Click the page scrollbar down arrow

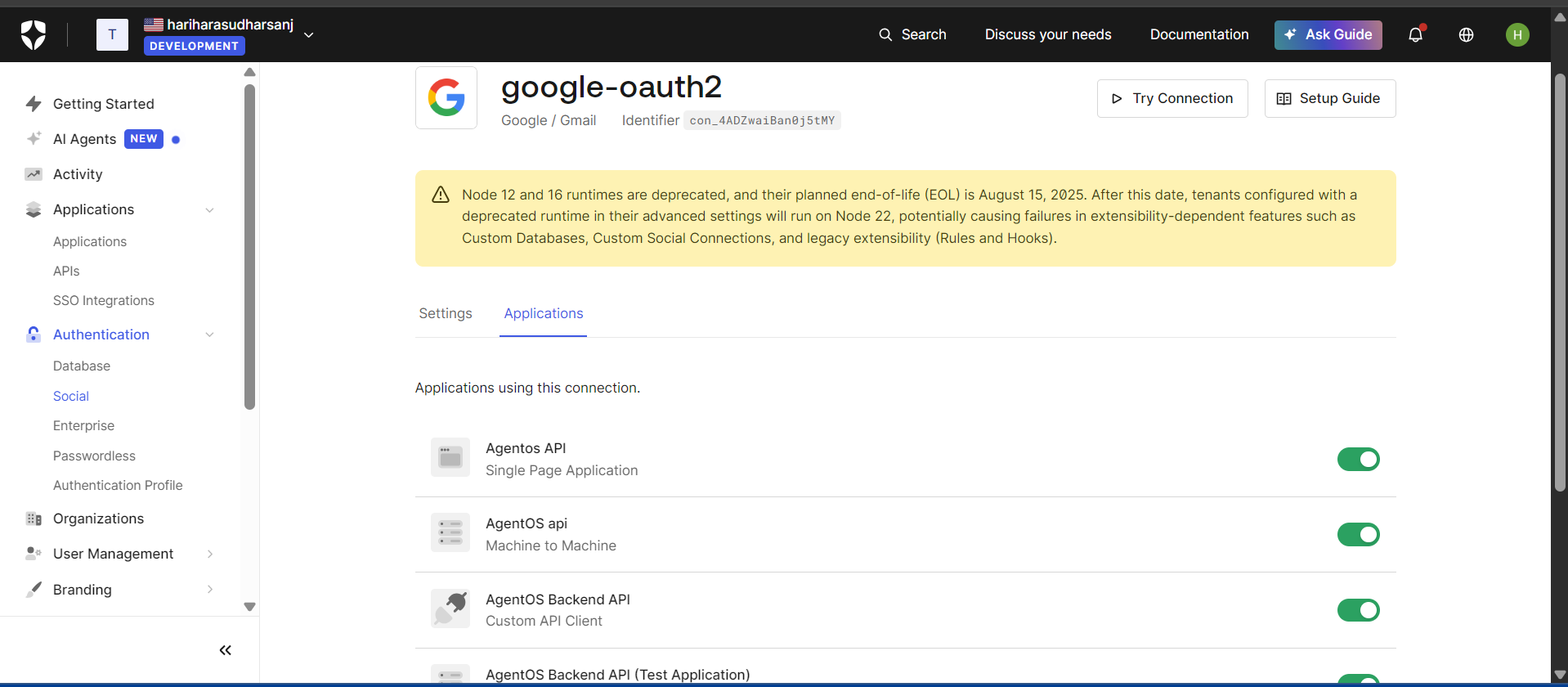click(x=1560, y=675)
